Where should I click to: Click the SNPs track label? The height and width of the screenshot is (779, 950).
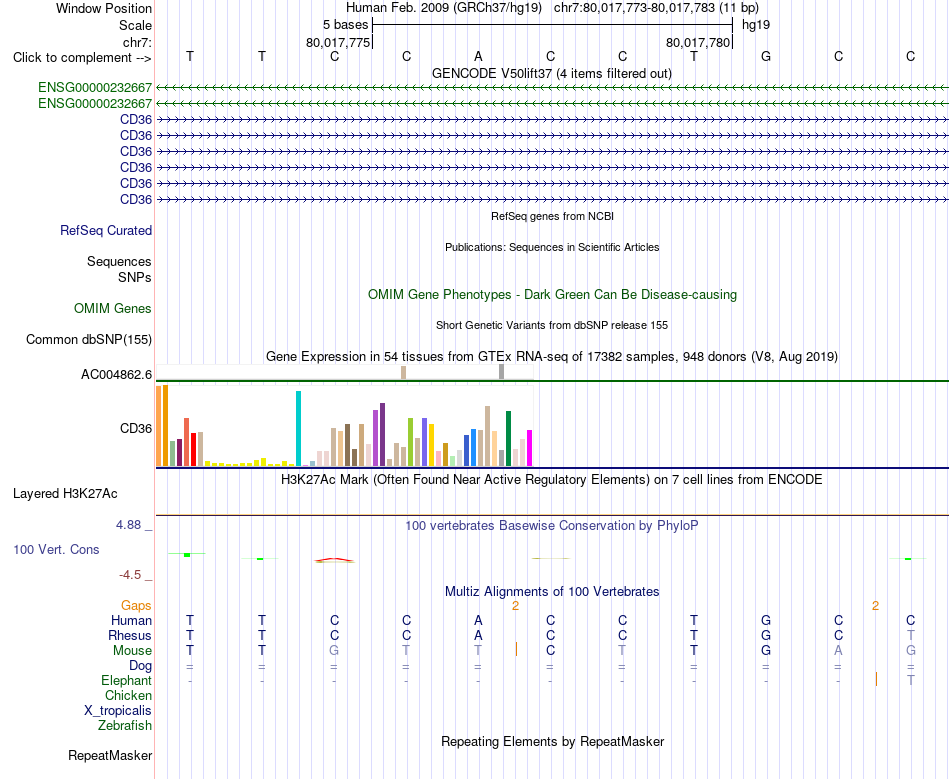pyautogui.click(x=135, y=277)
